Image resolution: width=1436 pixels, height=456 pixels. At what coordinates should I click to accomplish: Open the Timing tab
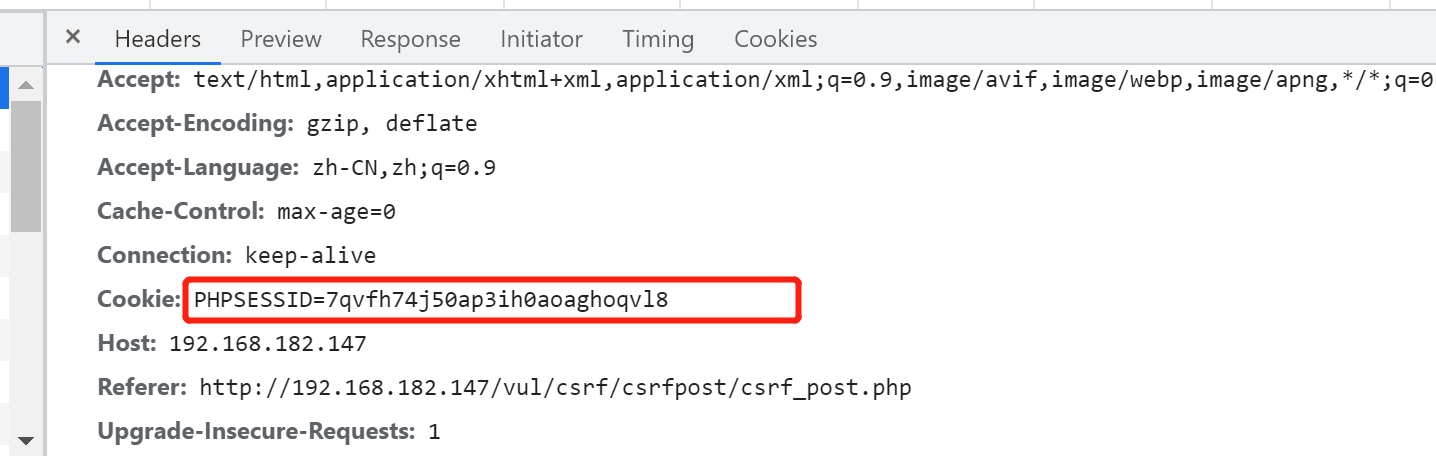[x=657, y=39]
